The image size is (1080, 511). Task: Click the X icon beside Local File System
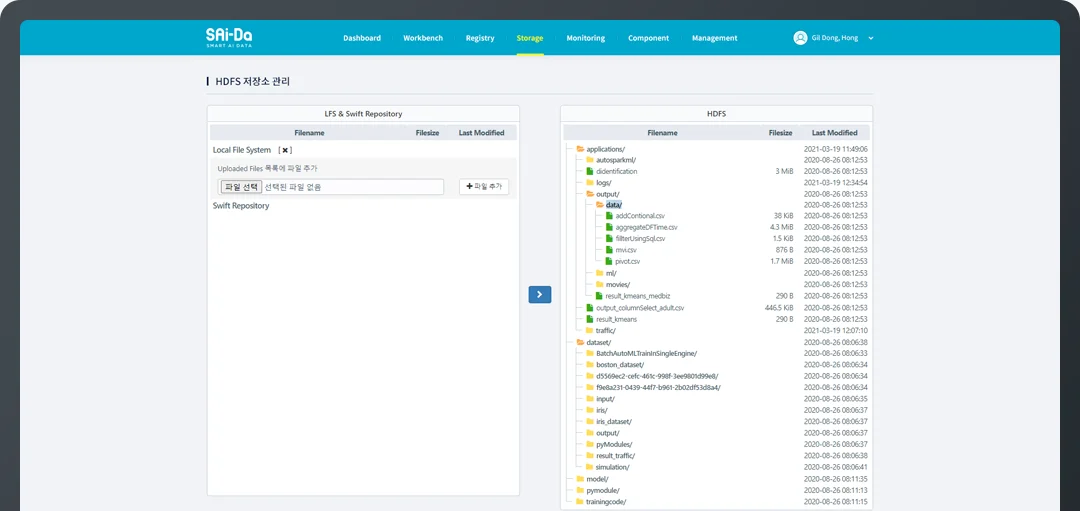coord(285,150)
